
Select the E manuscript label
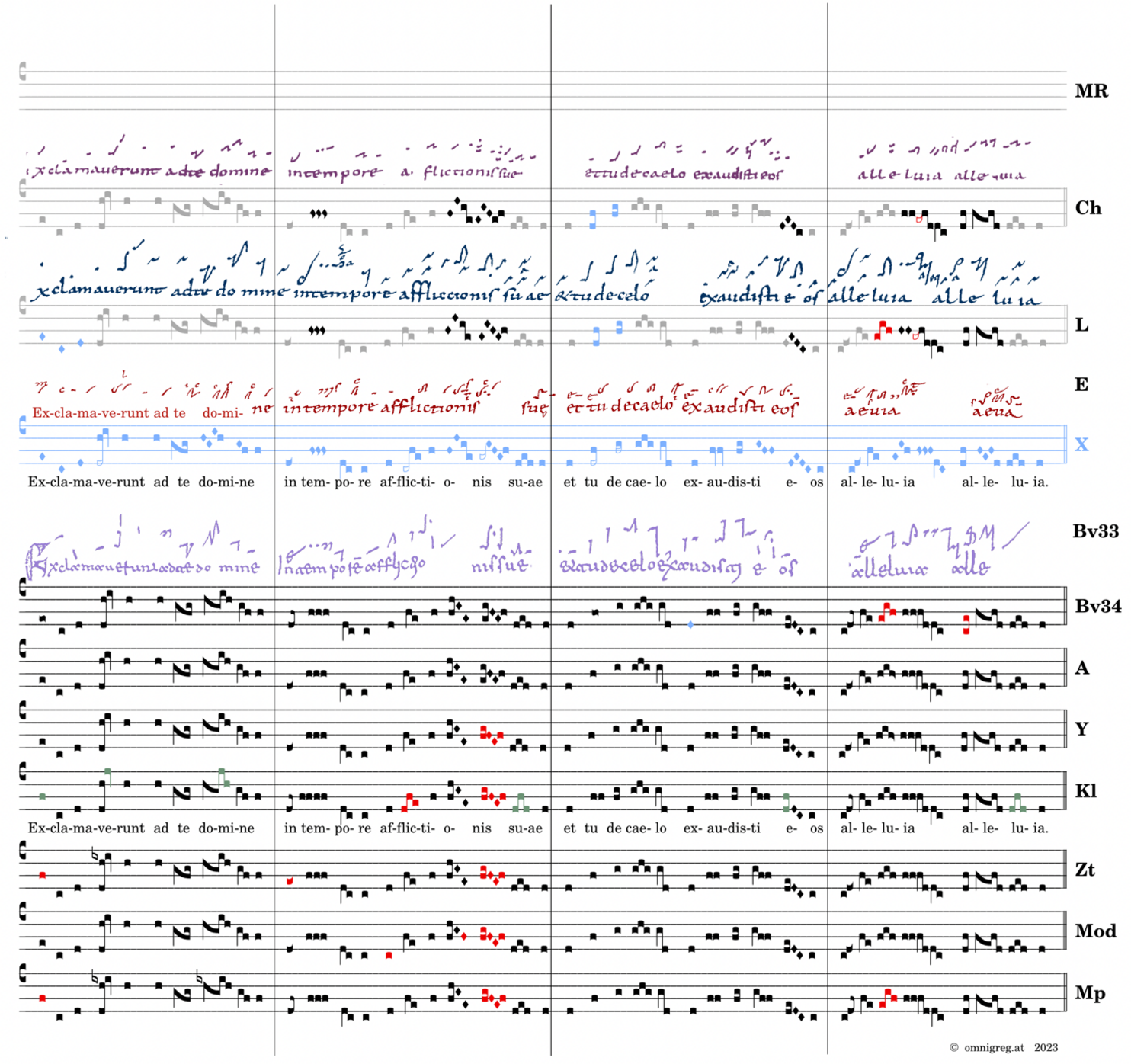[1081, 385]
